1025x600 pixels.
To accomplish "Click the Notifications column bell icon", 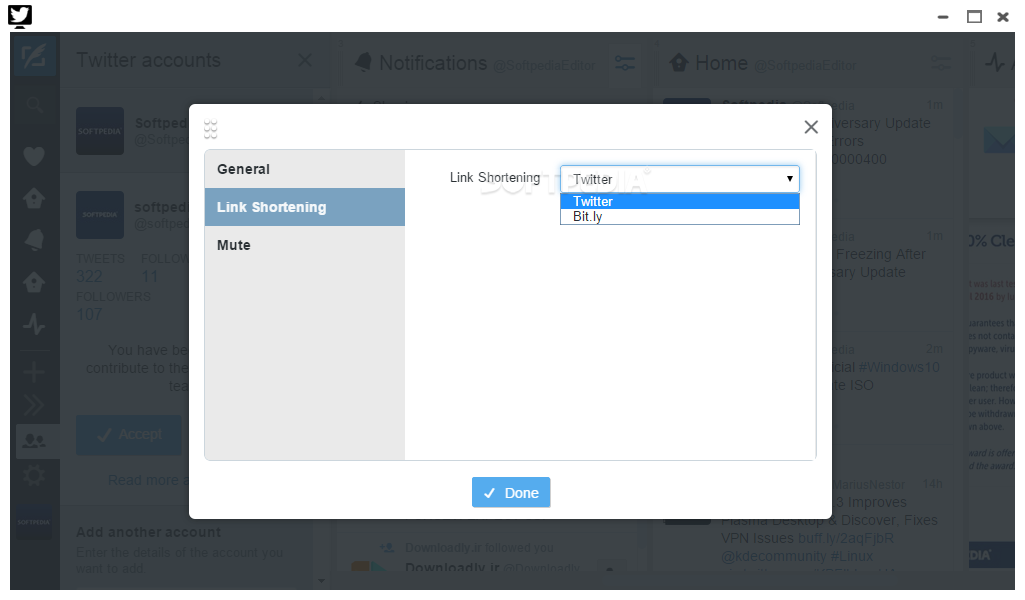I will pyautogui.click(x=363, y=63).
